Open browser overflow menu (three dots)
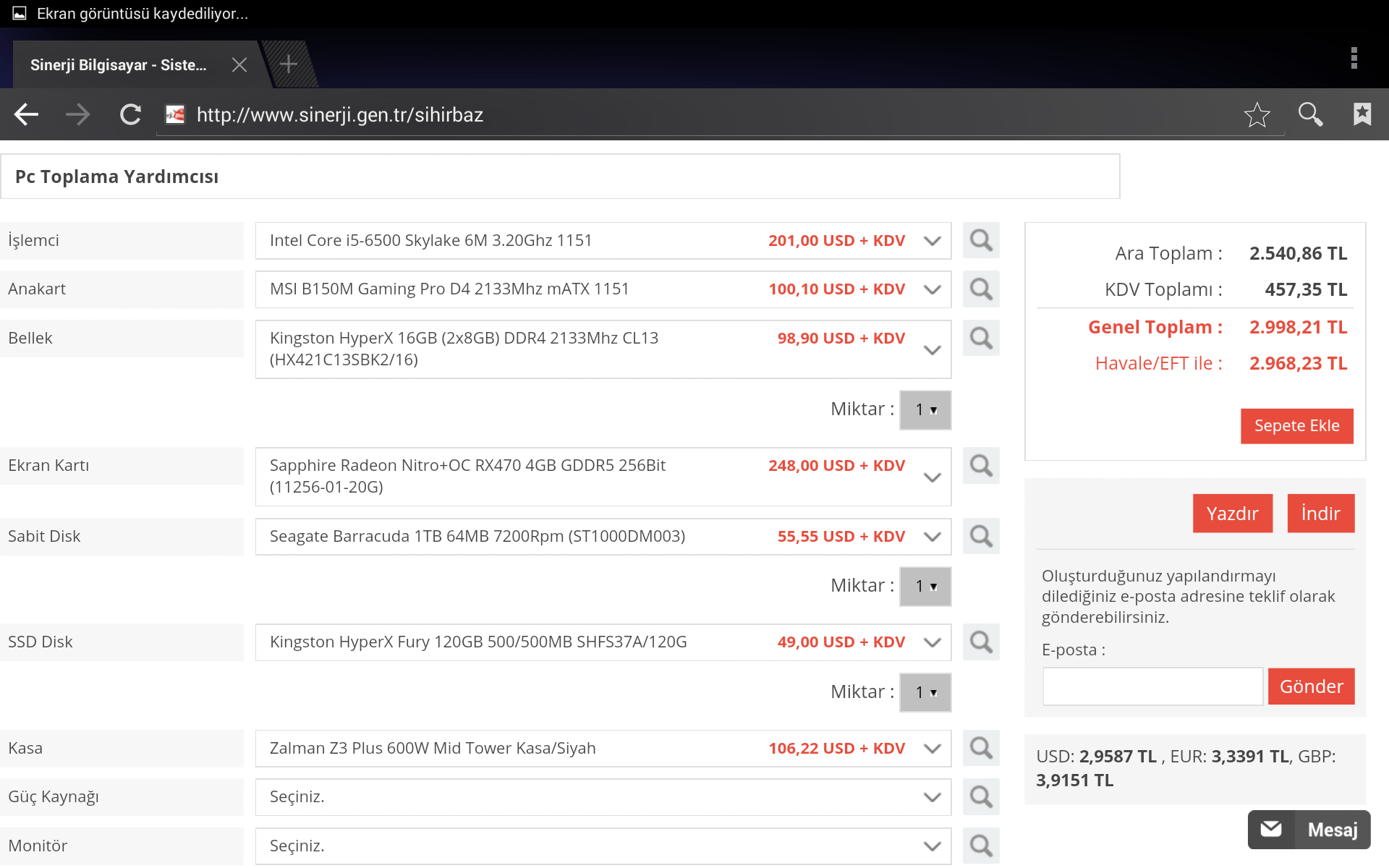 pos(1354,58)
